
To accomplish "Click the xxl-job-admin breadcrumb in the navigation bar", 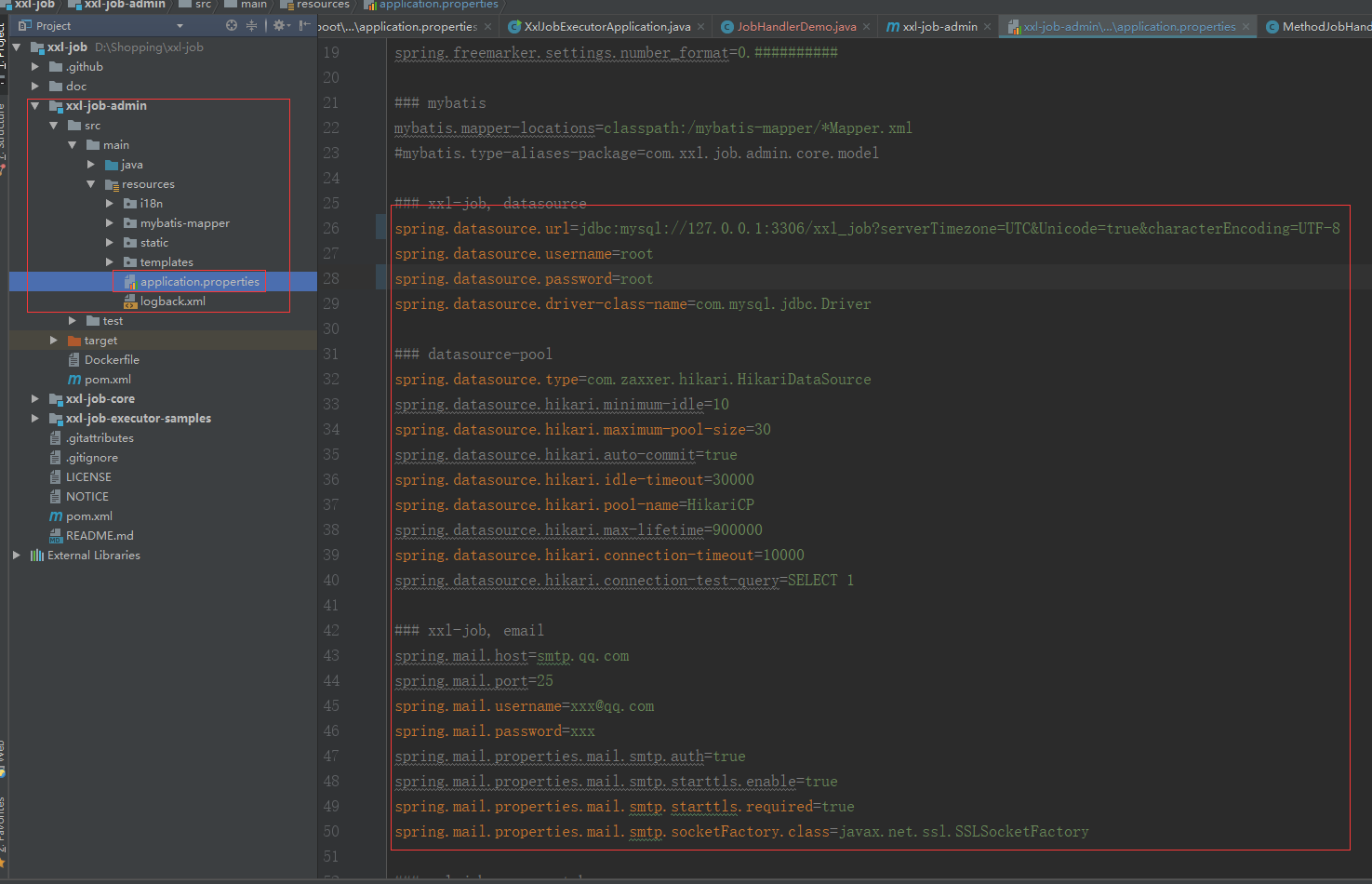I will pyautogui.click(x=116, y=5).
